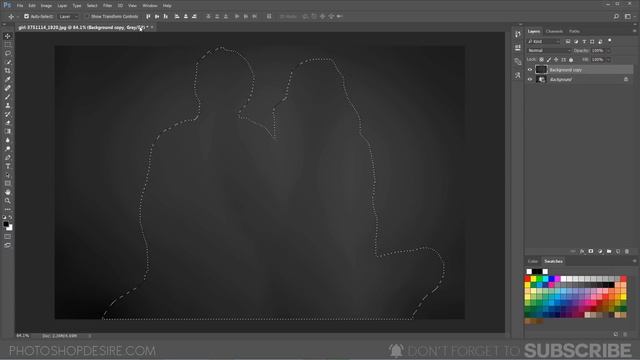Pick the white swatch atop Swatches
Image resolution: width=640 pixels, height=360 pixels.
click(x=529, y=271)
